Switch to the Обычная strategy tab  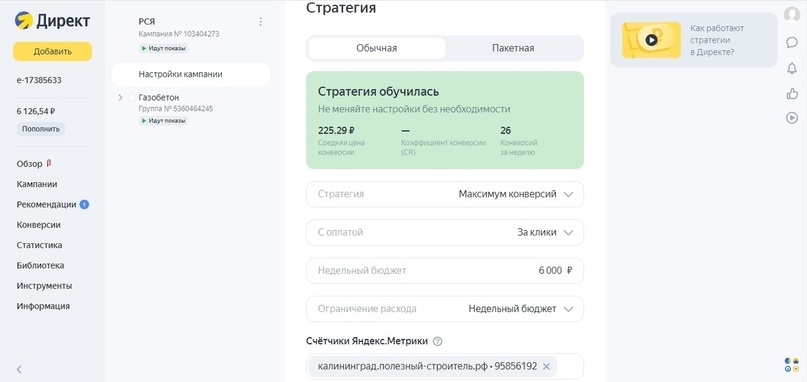[x=377, y=48]
